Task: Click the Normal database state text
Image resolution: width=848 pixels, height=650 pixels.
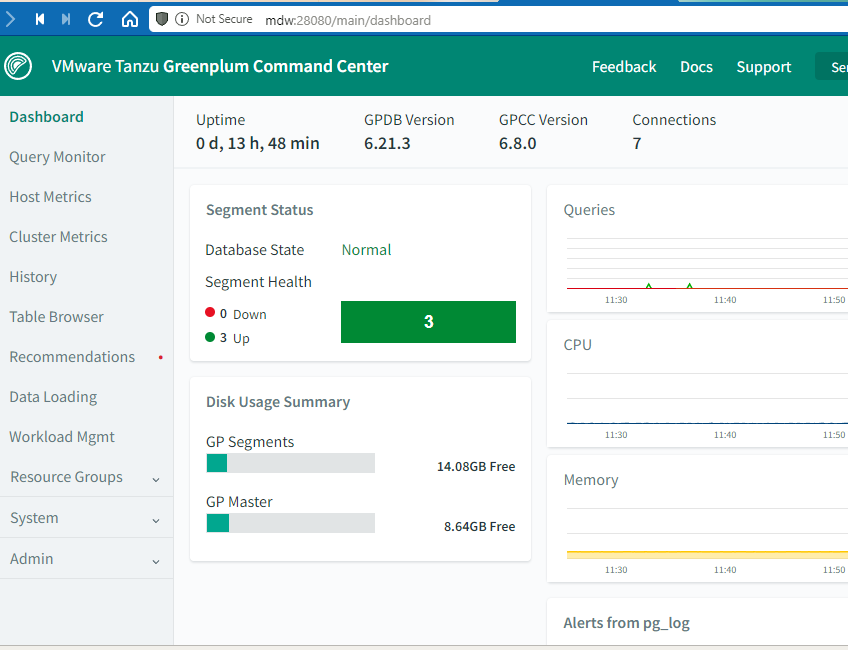Action: tap(366, 250)
